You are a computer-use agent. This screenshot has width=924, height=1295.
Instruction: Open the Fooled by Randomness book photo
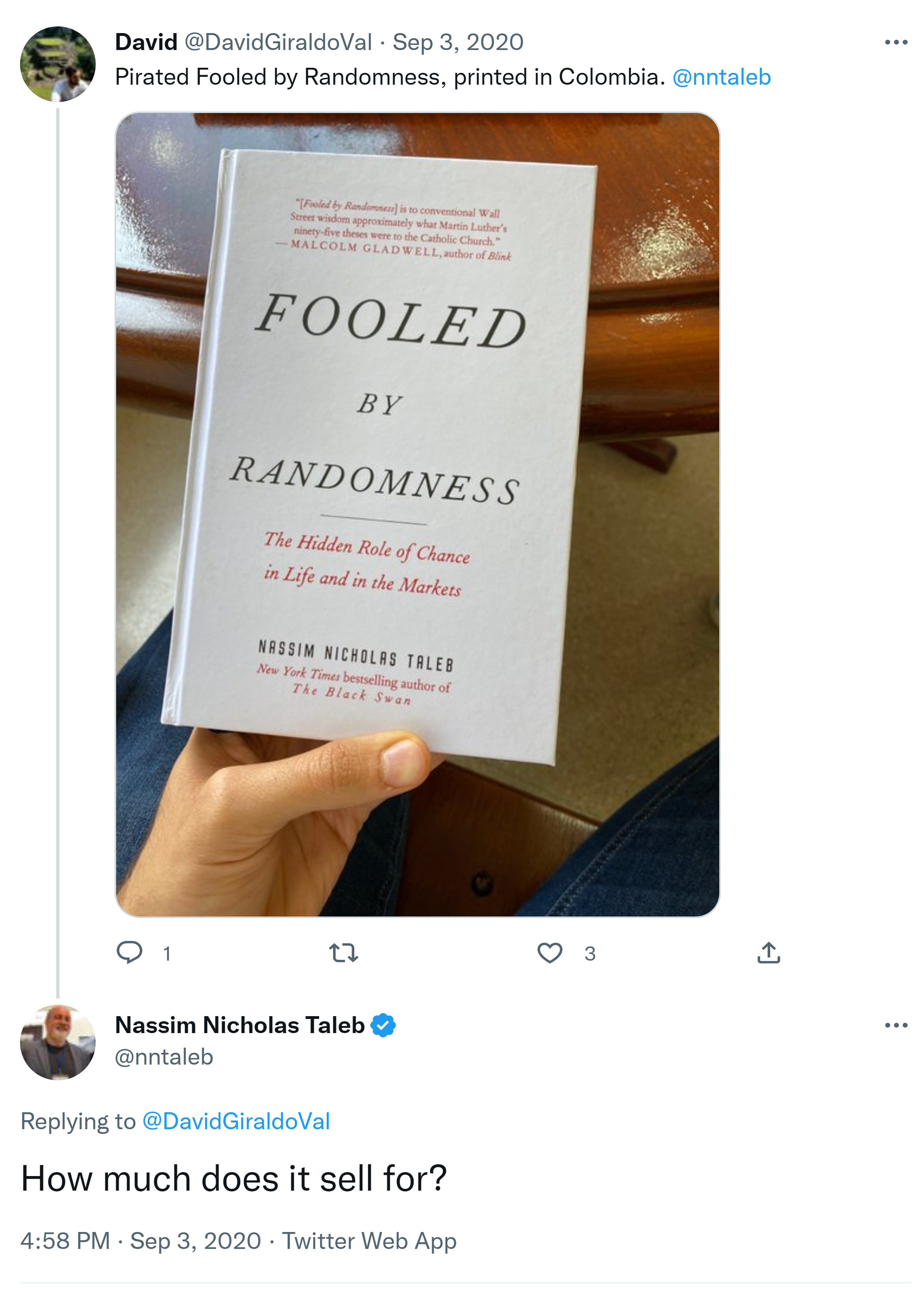pos(417,514)
